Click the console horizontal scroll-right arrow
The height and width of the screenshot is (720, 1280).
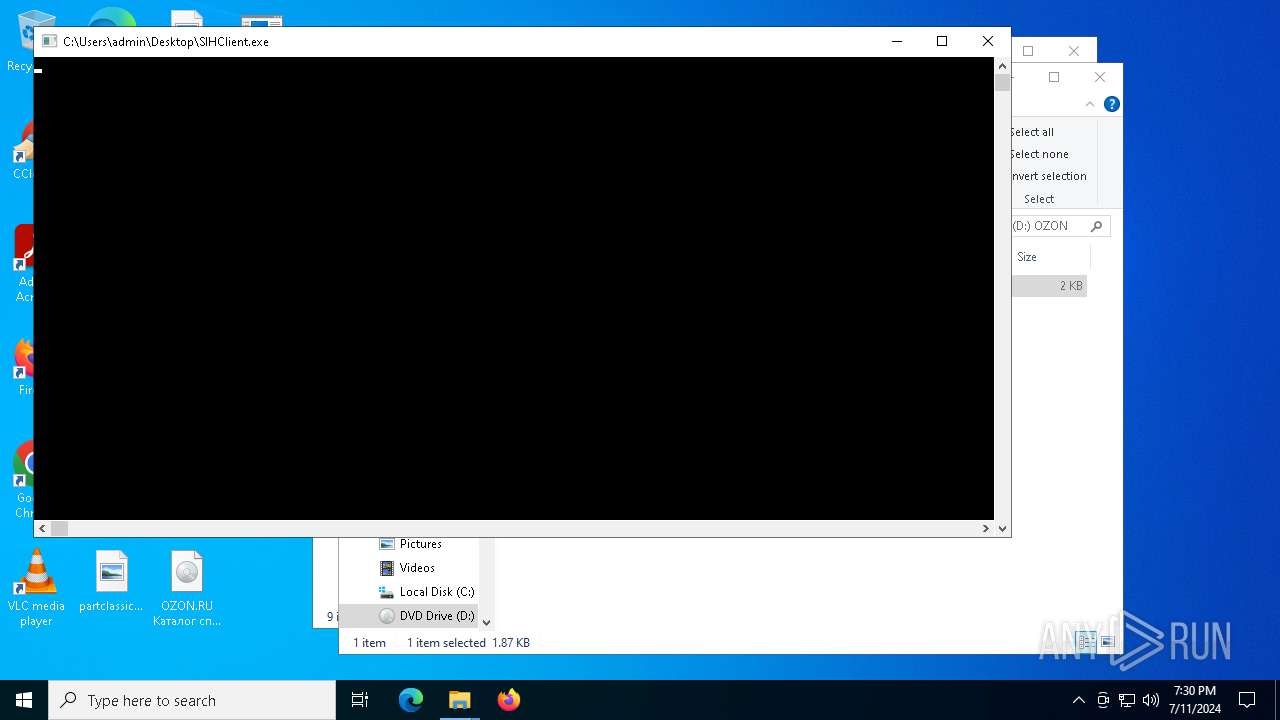point(986,528)
